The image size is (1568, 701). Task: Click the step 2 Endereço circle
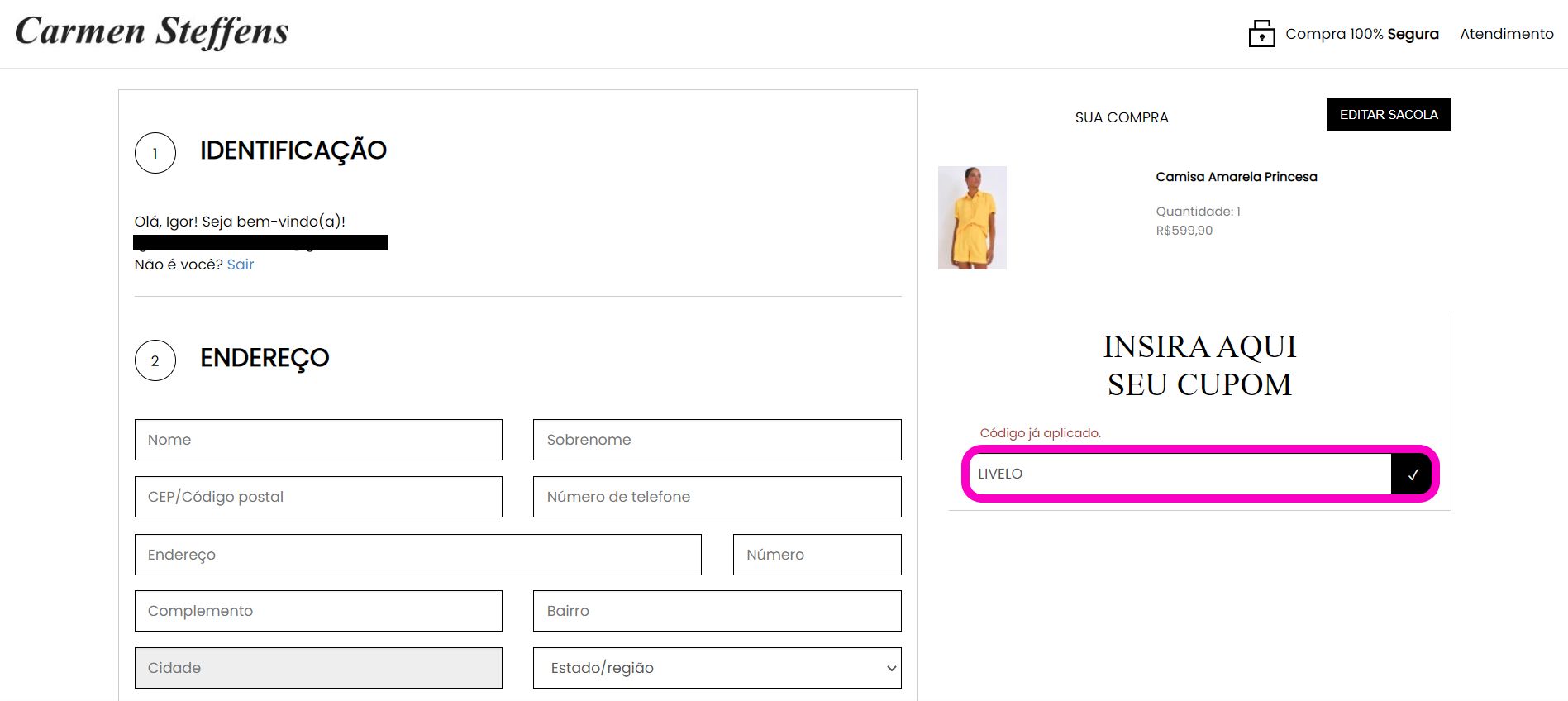click(155, 360)
